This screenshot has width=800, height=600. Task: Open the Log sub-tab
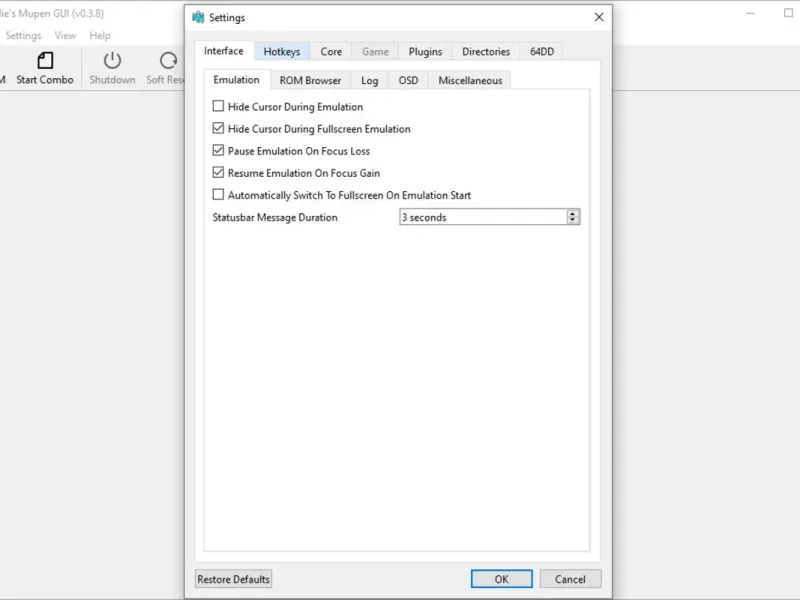point(369,81)
